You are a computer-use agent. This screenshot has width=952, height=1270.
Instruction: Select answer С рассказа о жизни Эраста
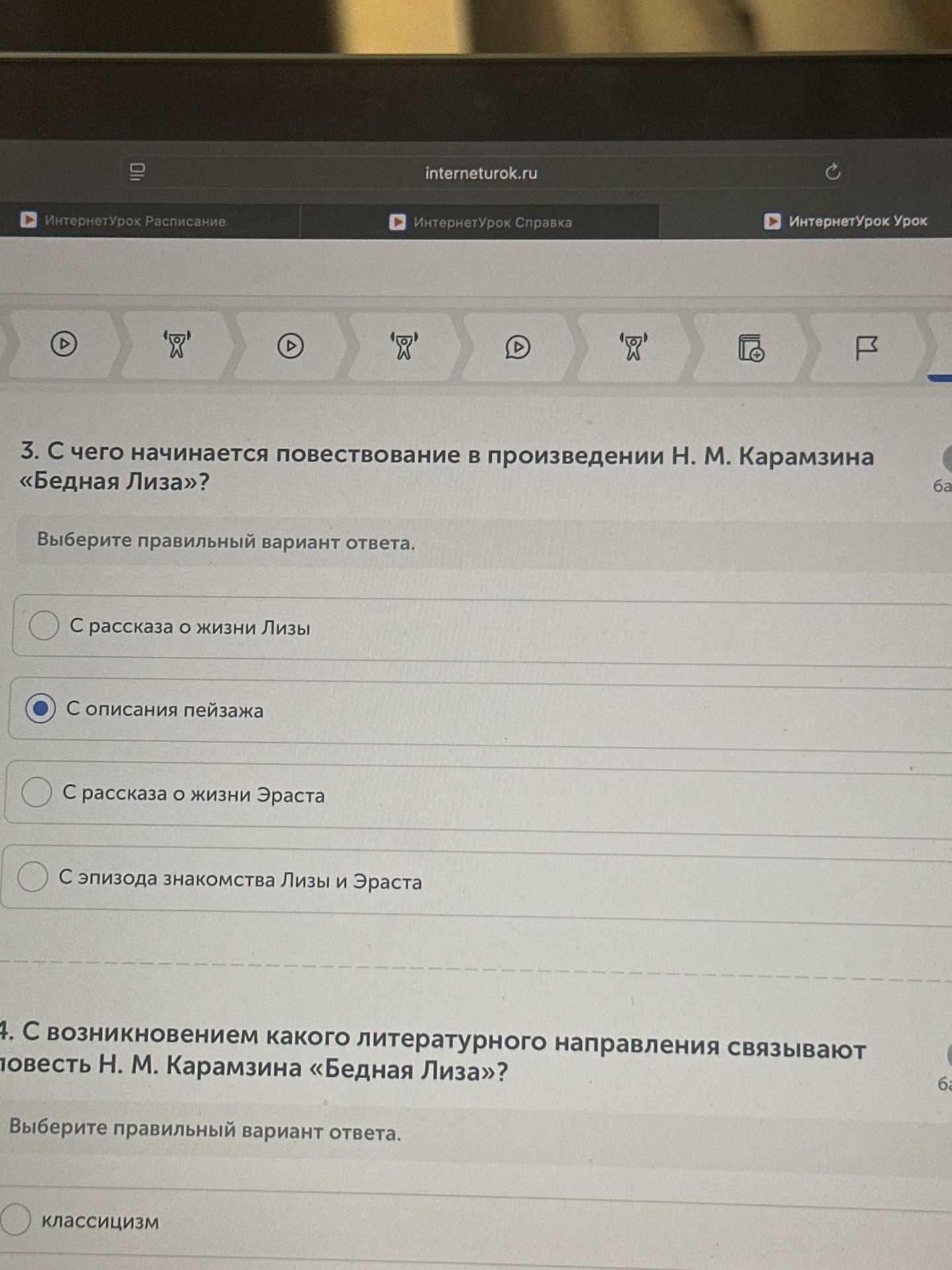479,798
